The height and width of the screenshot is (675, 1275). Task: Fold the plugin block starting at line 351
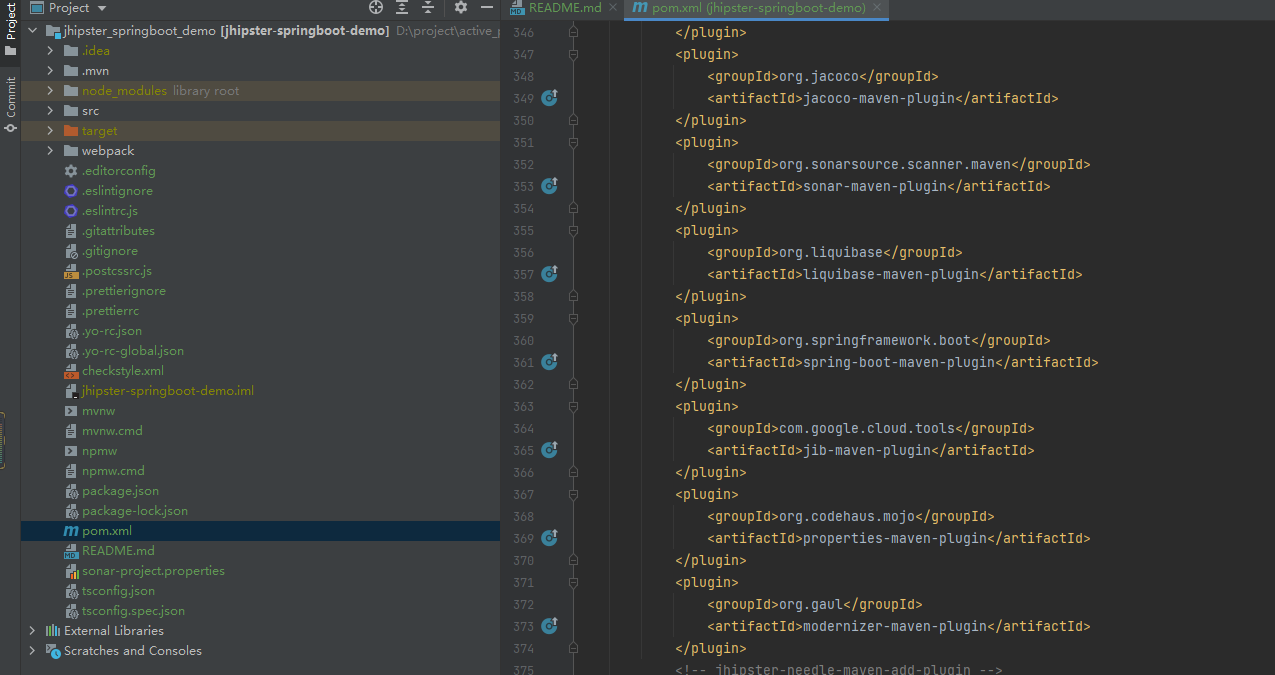[574, 142]
